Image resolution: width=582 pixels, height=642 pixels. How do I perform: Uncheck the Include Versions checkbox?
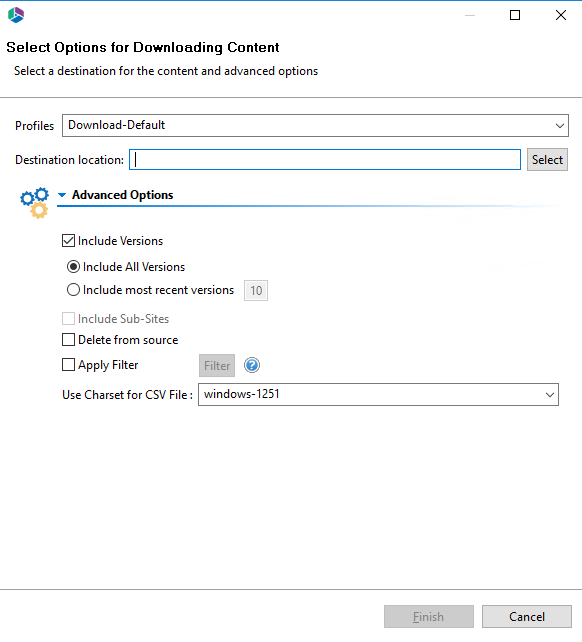(x=68, y=241)
